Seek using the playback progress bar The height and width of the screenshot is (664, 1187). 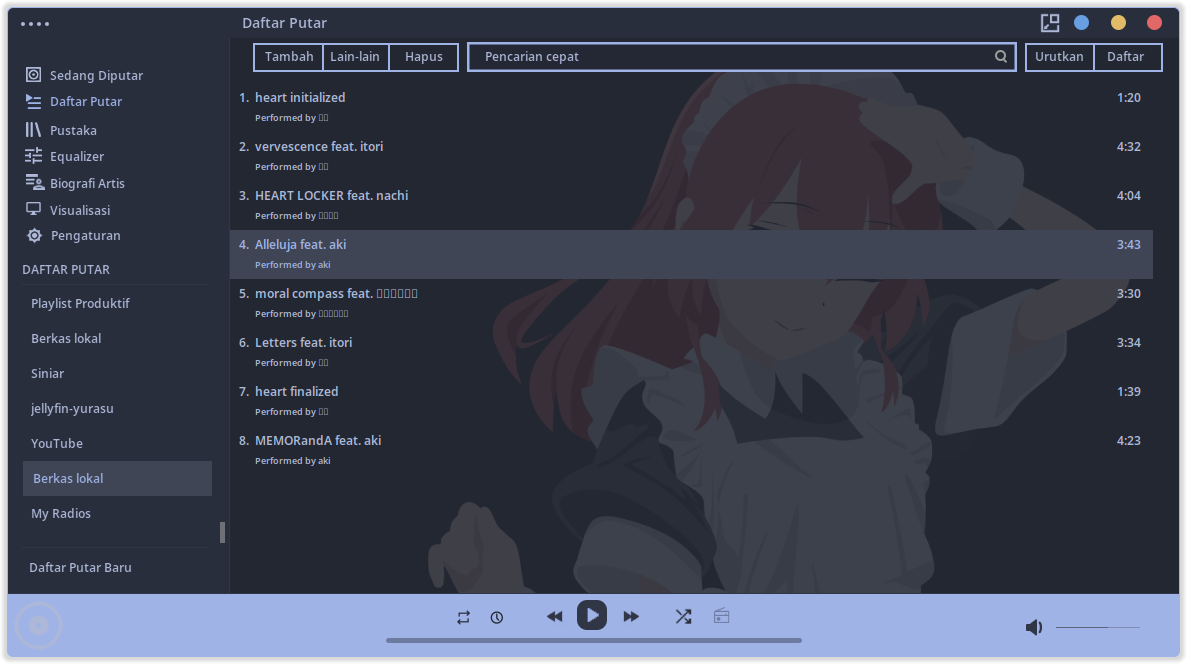594,641
